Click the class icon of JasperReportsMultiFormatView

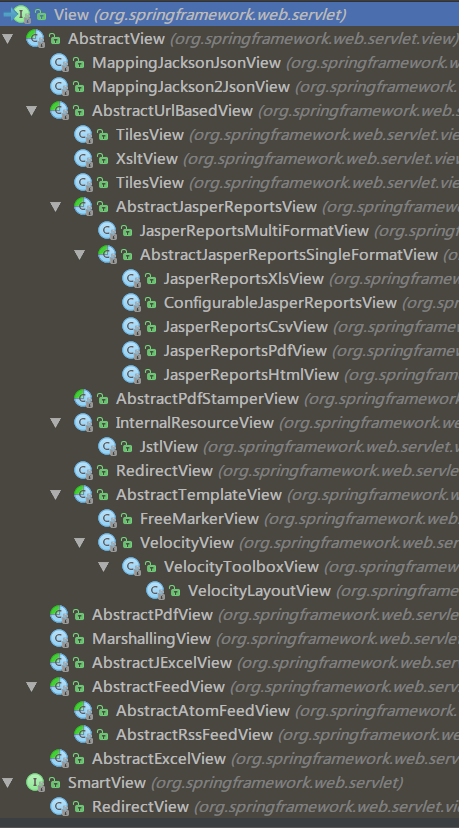point(107,231)
